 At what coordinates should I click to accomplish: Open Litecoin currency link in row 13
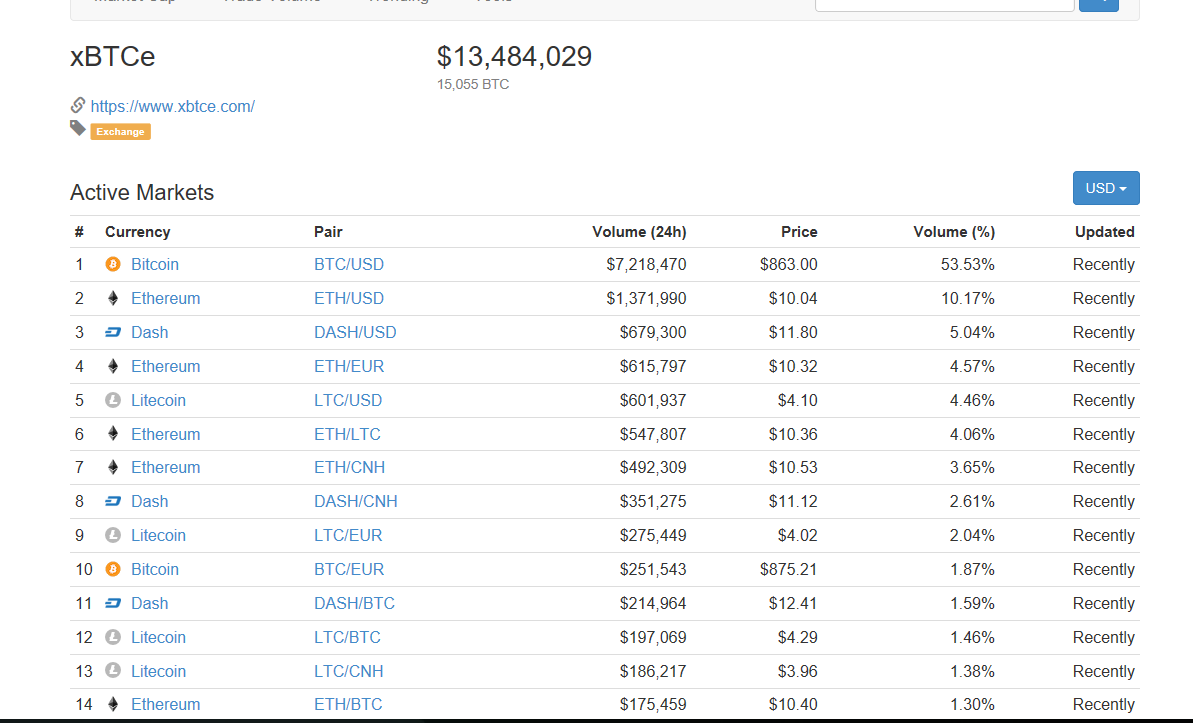(158, 671)
